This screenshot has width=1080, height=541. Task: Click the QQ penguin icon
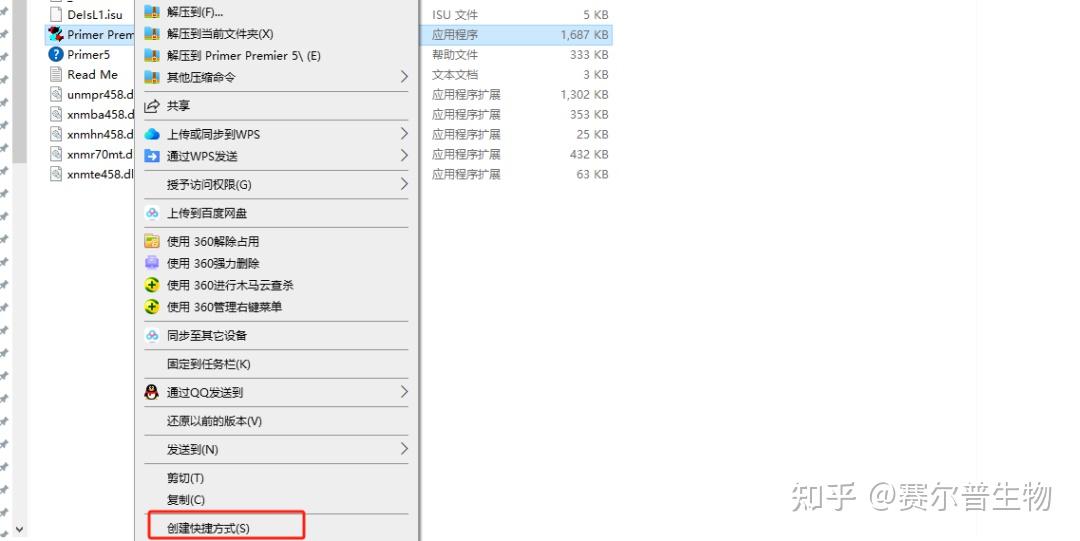pyautogui.click(x=152, y=392)
